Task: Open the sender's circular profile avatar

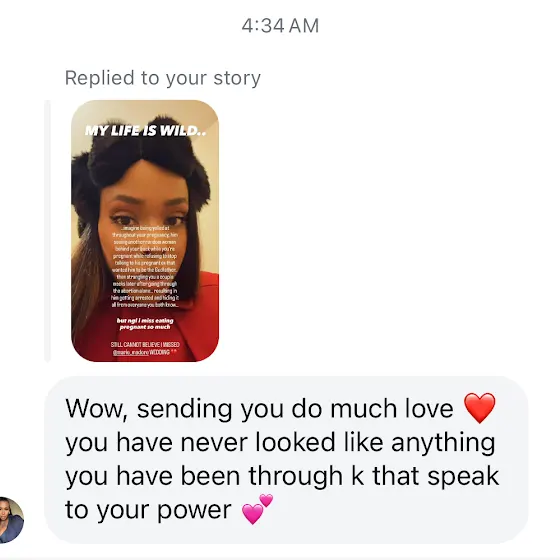Action: (11, 520)
